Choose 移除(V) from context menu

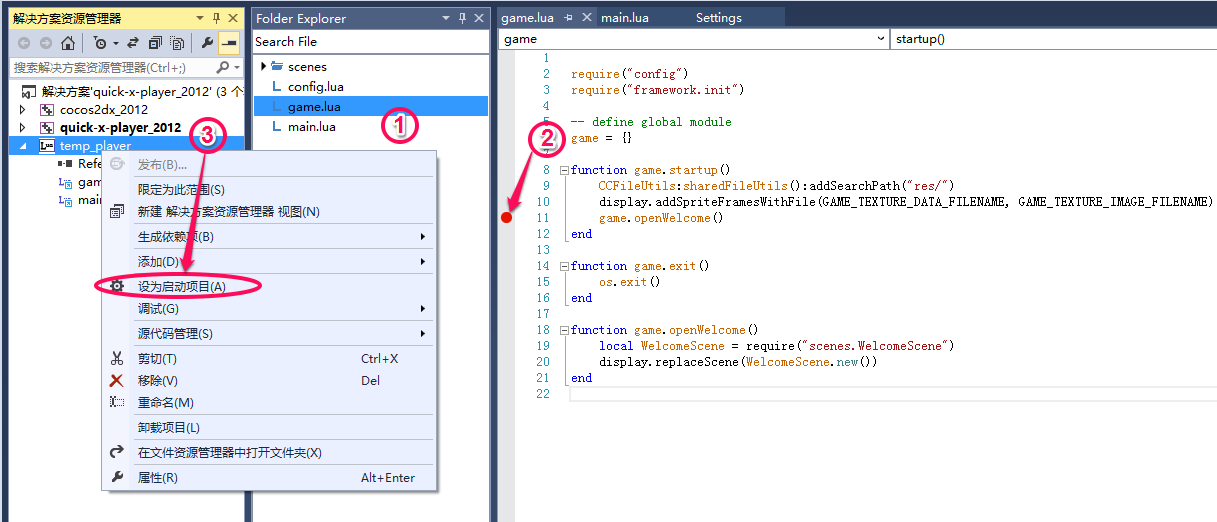[x=269, y=381]
